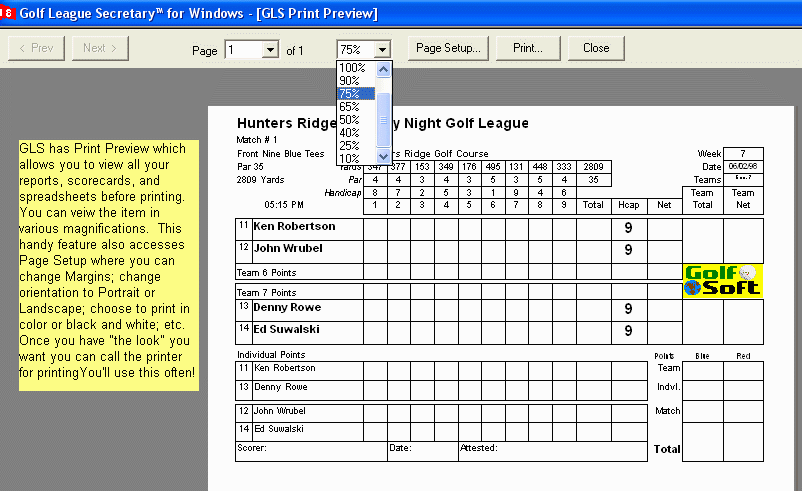Image resolution: width=802 pixels, height=491 pixels.
Task: Go back with the Prev button
Action: [37, 48]
